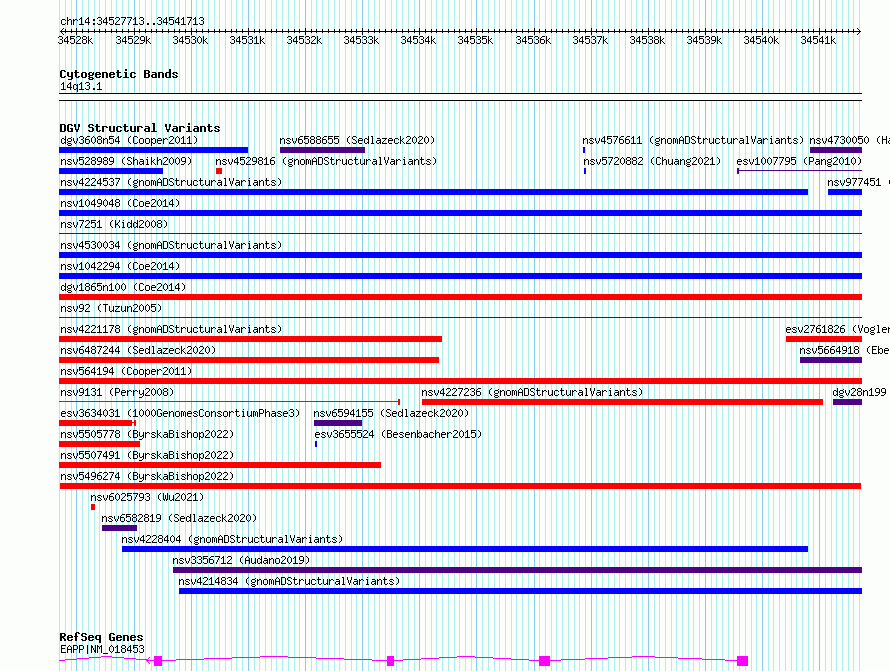Open nsv6588655 (Sedlazeck2020) variant label

(357, 140)
